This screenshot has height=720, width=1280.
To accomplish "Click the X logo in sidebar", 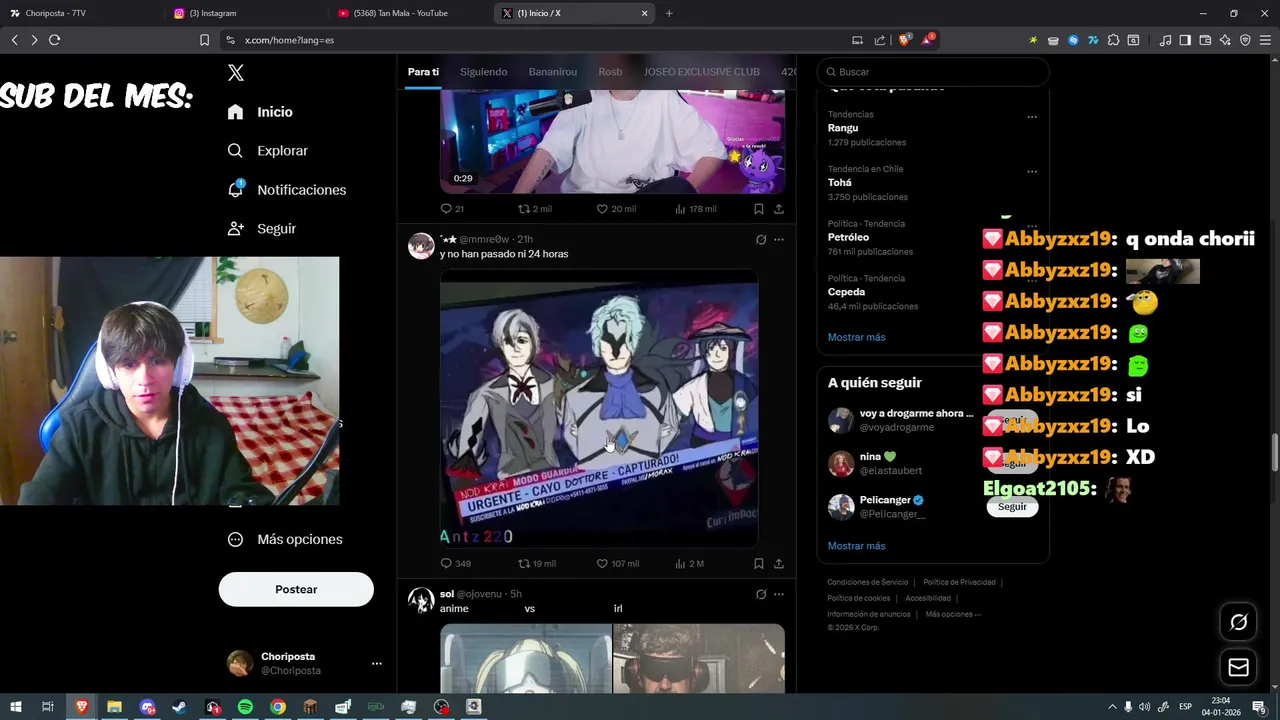I will tap(236, 73).
